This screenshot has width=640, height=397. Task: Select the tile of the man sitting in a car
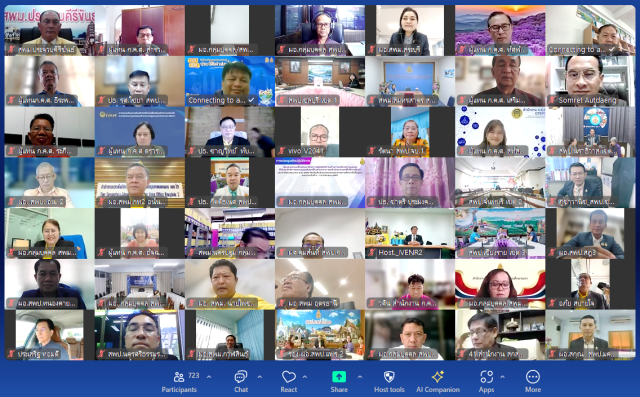click(x=49, y=335)
